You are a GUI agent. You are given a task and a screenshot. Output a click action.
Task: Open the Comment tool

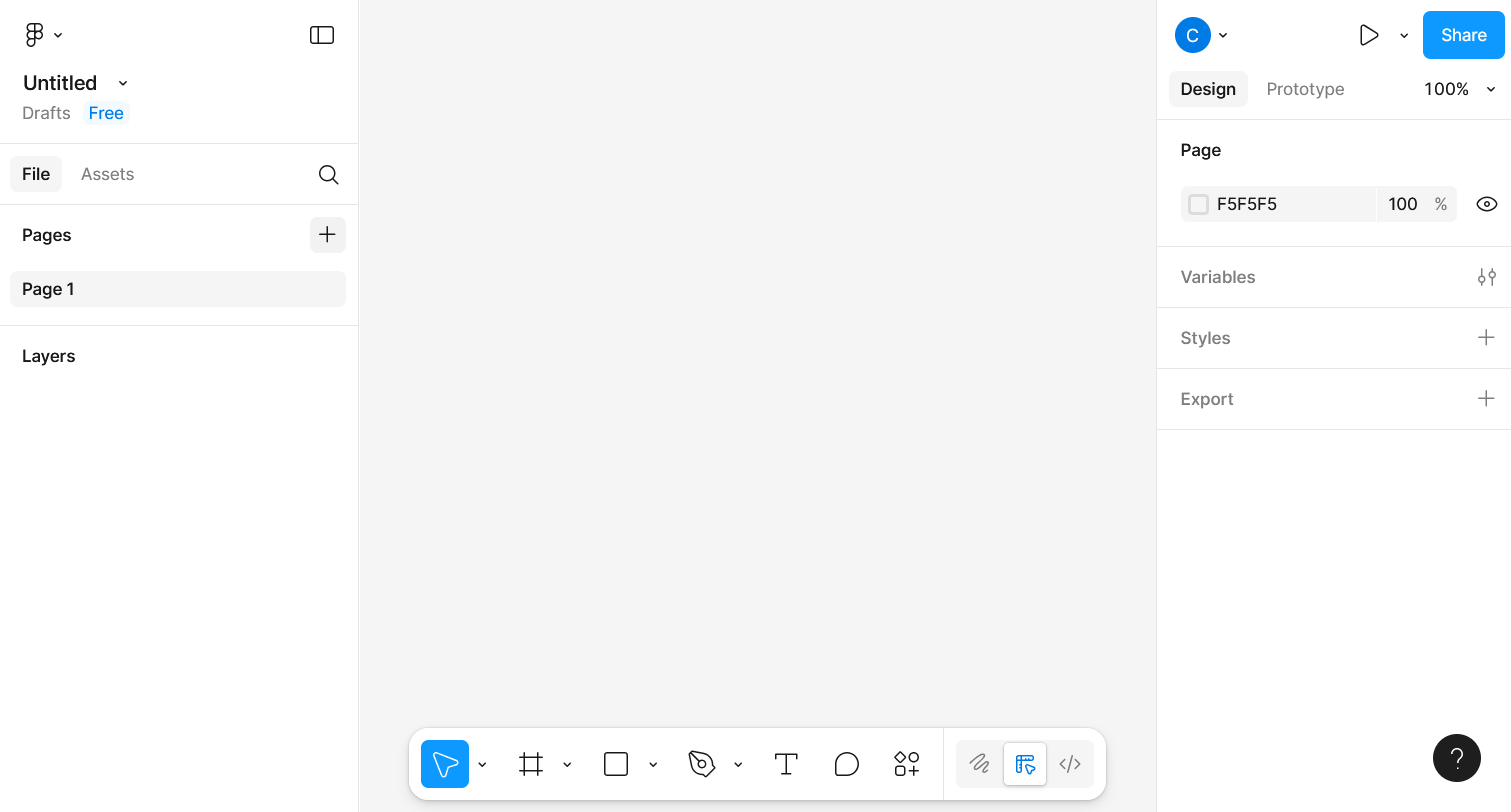coord(846,764)
